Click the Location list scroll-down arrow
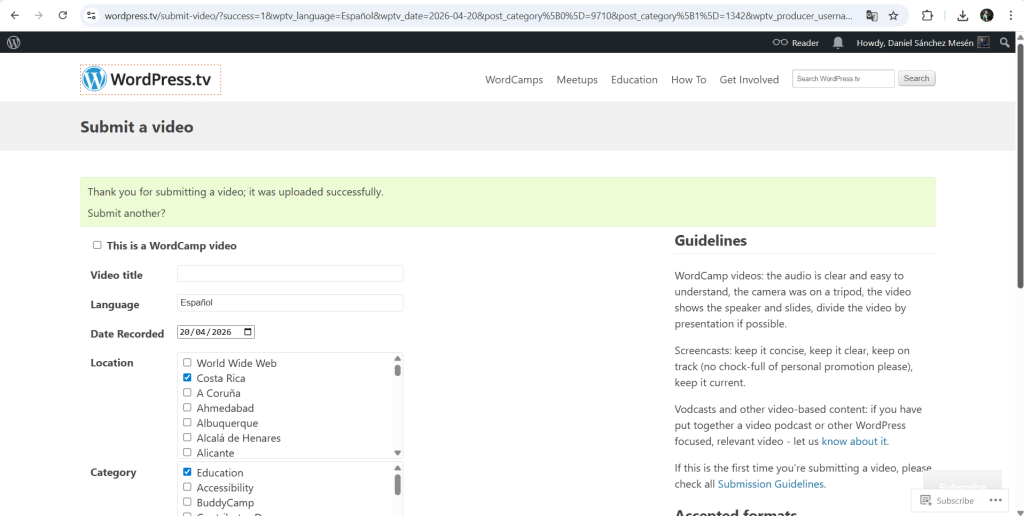1024x516 pixels. coord(397,453)
